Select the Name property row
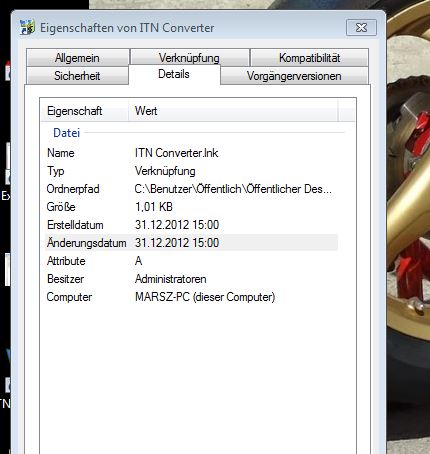This screenshot has height=454, width=430. click(192, 153)
